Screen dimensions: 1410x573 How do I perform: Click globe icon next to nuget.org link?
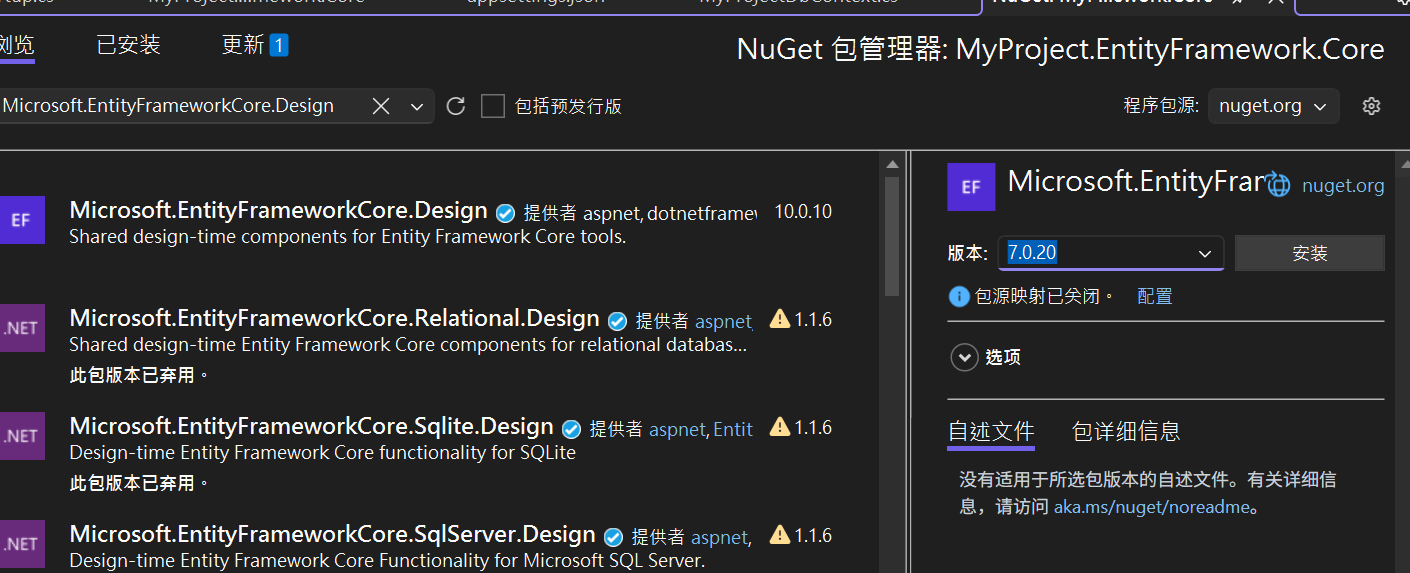pyautogui.click(x=1278, y=185)
